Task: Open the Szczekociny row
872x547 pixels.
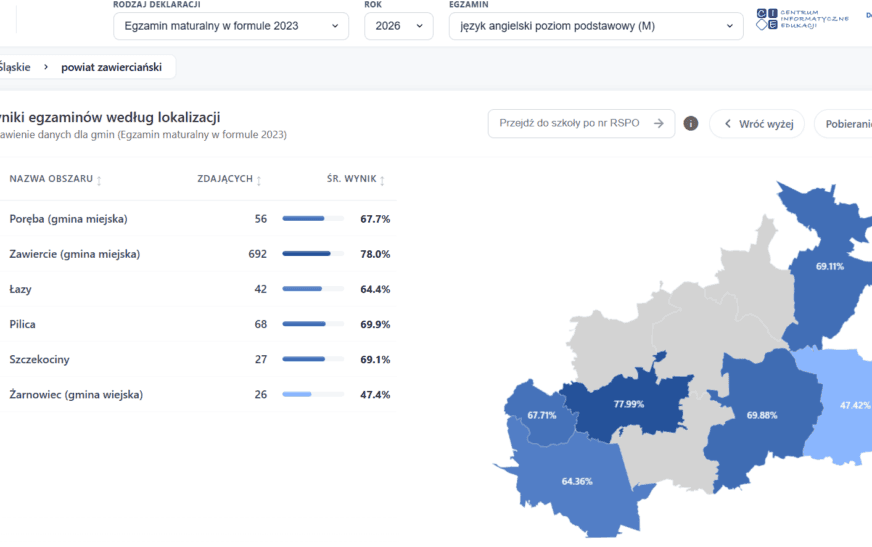Action: tap(197, 359)
